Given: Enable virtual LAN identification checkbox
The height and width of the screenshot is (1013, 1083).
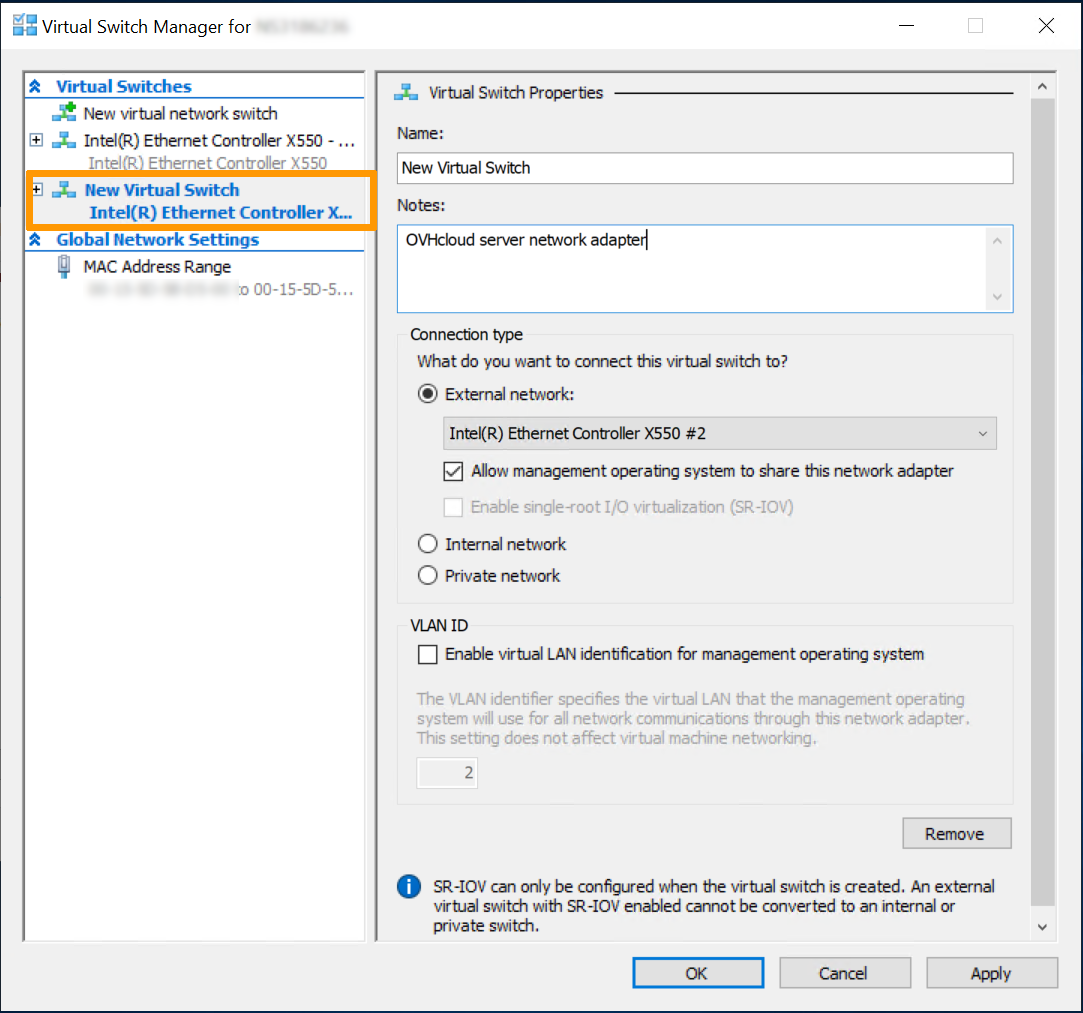Looking at the screenshot, I should pos(428,655).
